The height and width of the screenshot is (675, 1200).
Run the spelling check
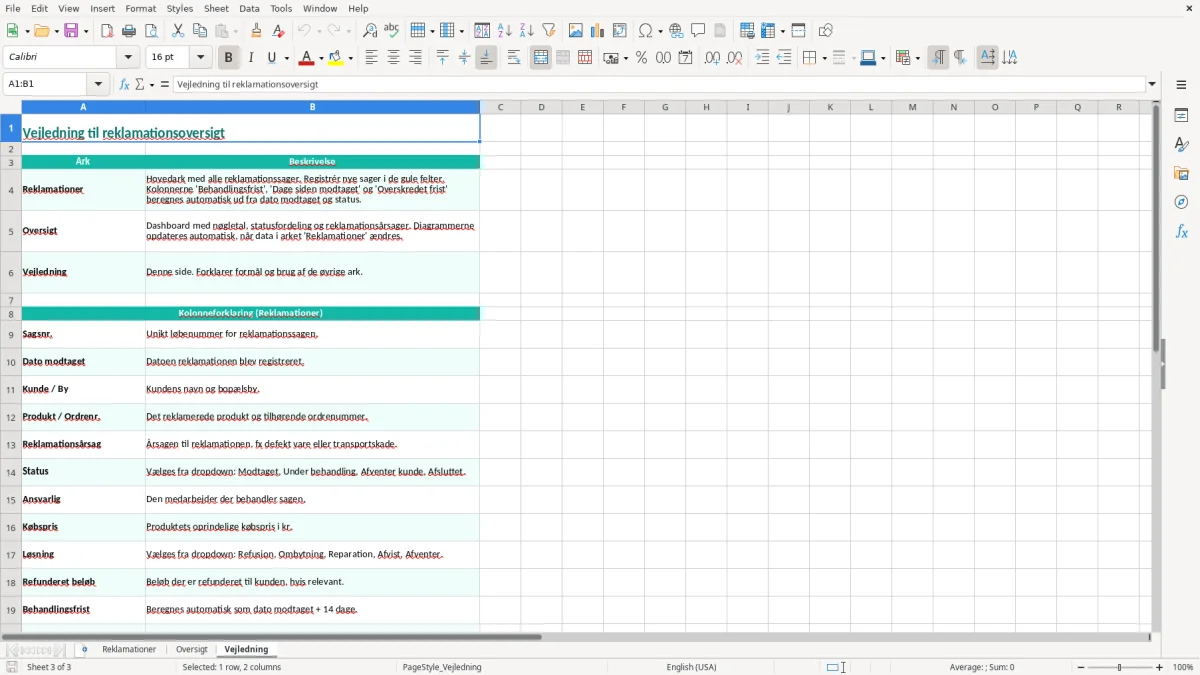coord(392,31)
